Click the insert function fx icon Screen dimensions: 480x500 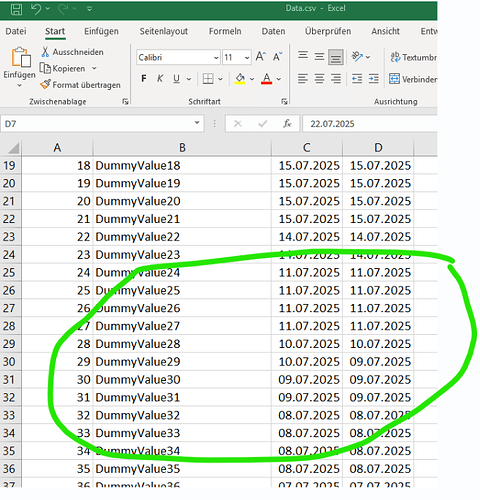287,124
